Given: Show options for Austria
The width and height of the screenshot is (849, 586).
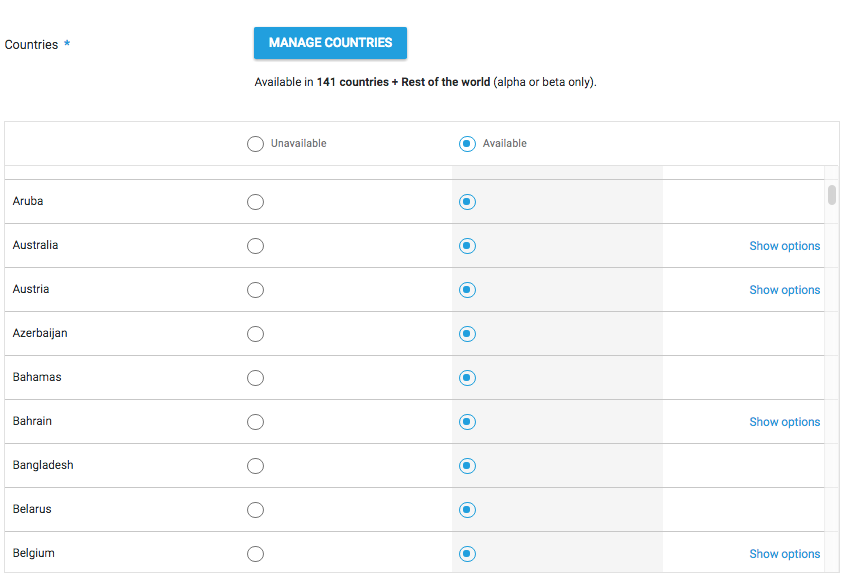Looking at the screenshot, I should click(784, 290).
